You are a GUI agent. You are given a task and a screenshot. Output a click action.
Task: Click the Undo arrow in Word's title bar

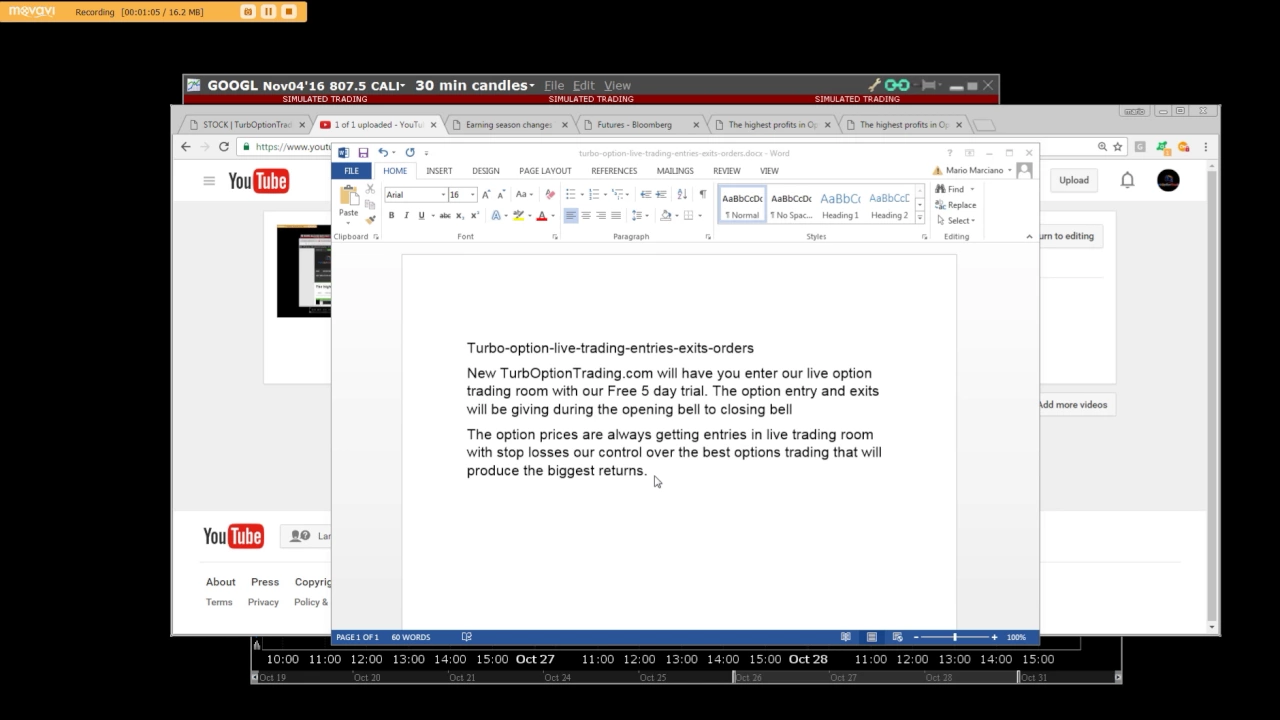[x=382, y=153]
